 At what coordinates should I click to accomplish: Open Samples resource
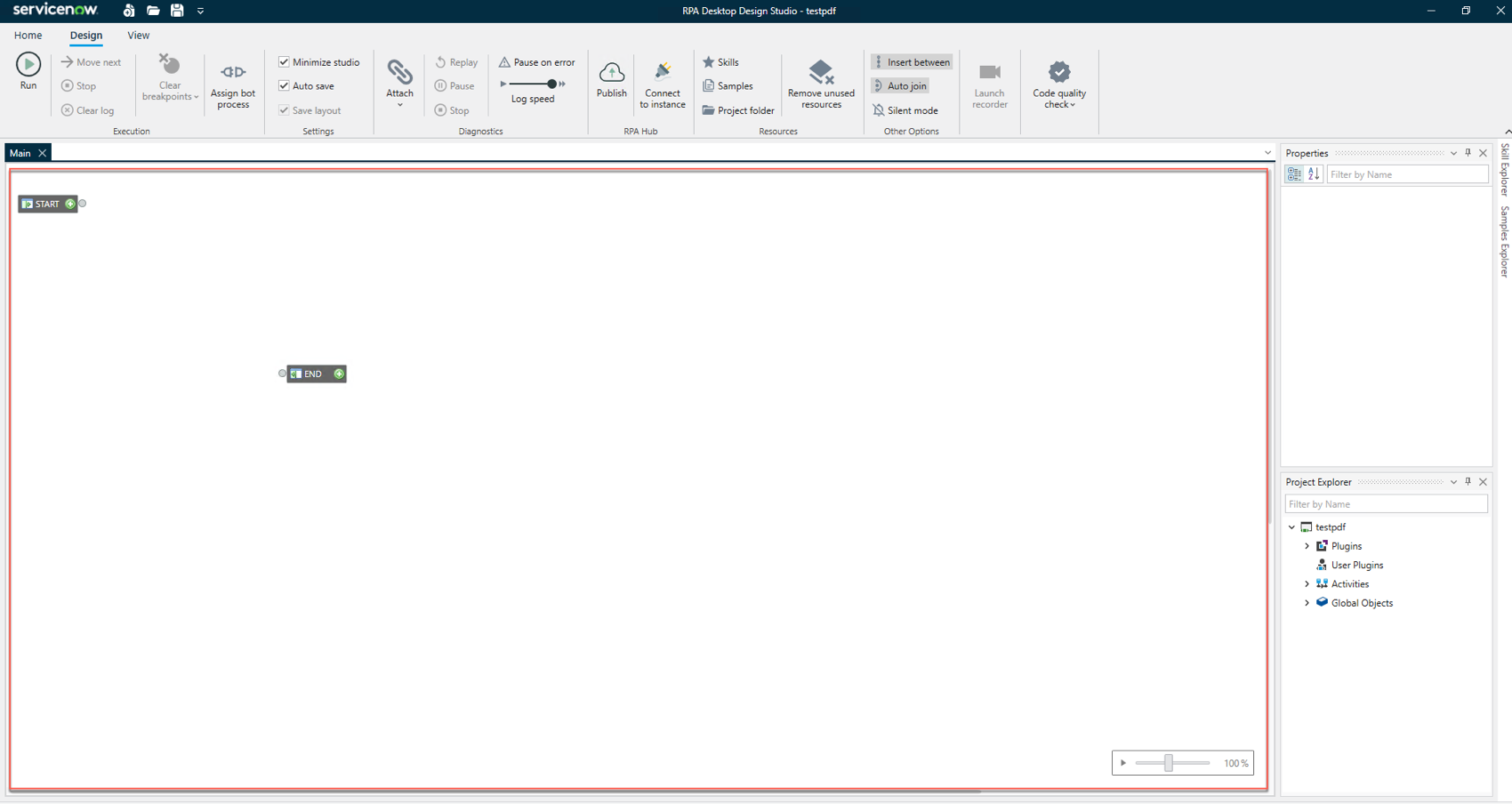tap(728, 86)
